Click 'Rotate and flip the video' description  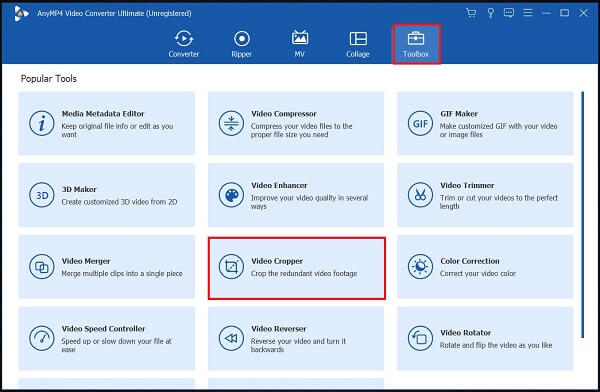pyautogui.click(x=496, y=345)
